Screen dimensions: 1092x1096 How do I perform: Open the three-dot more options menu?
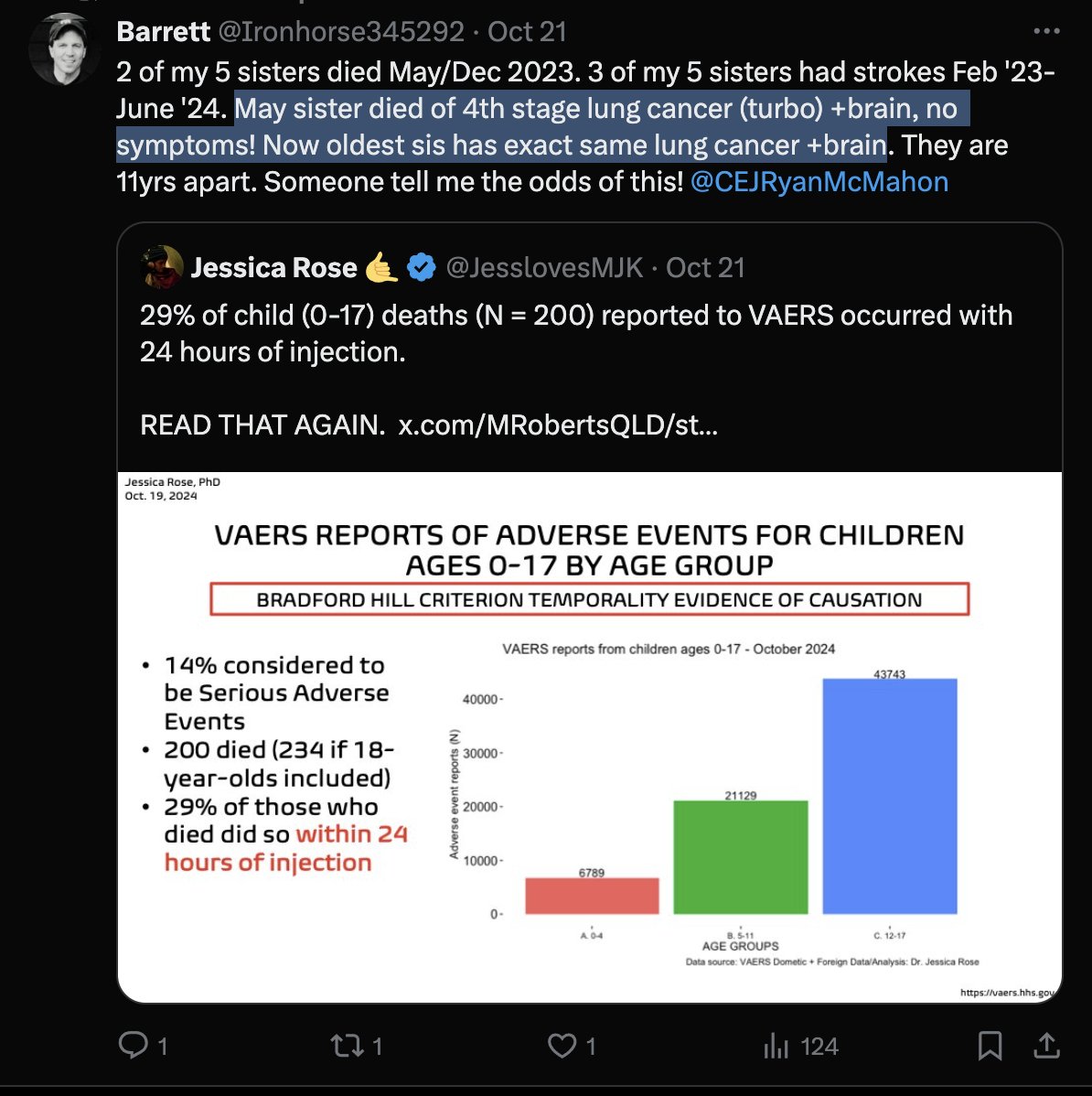[x=1046, y=31]
